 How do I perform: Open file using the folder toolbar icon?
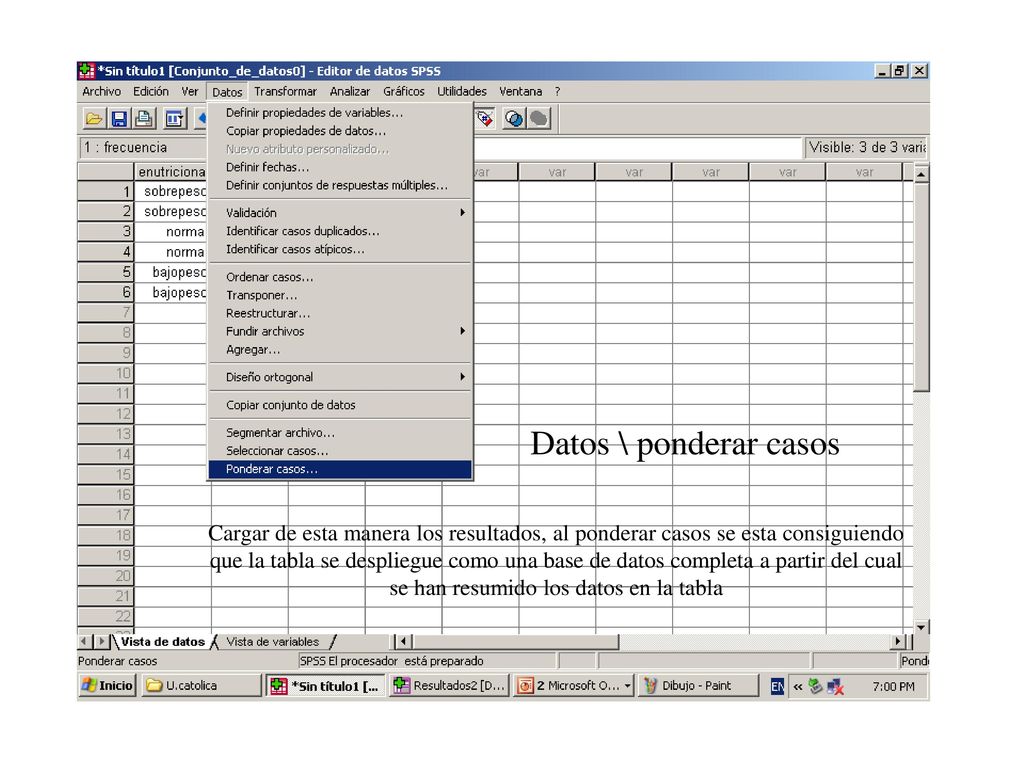pos(94,119)
